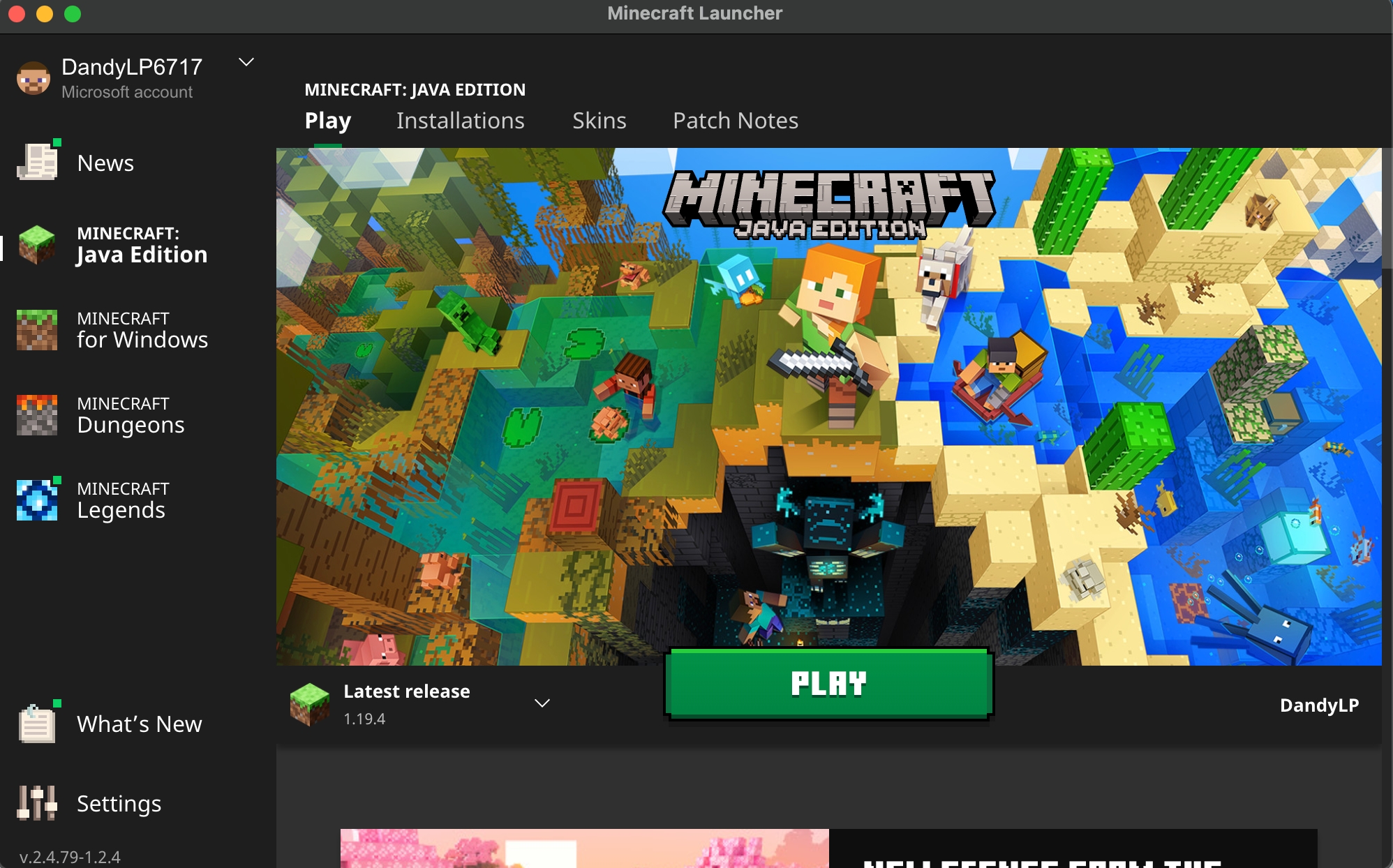Viewport: 1393px width, 868px height.
Task: Click the DandyLP6717 avatar head
Action: click(33, 78)
